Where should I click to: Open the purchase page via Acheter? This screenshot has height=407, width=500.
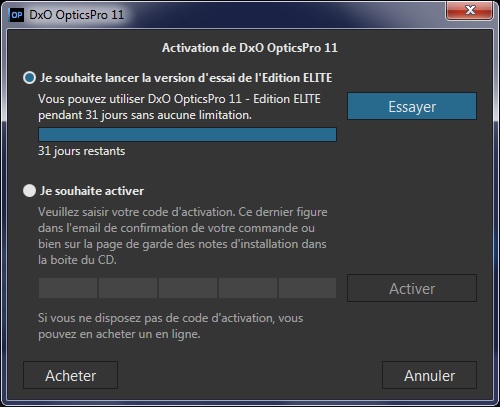[70, 375]
